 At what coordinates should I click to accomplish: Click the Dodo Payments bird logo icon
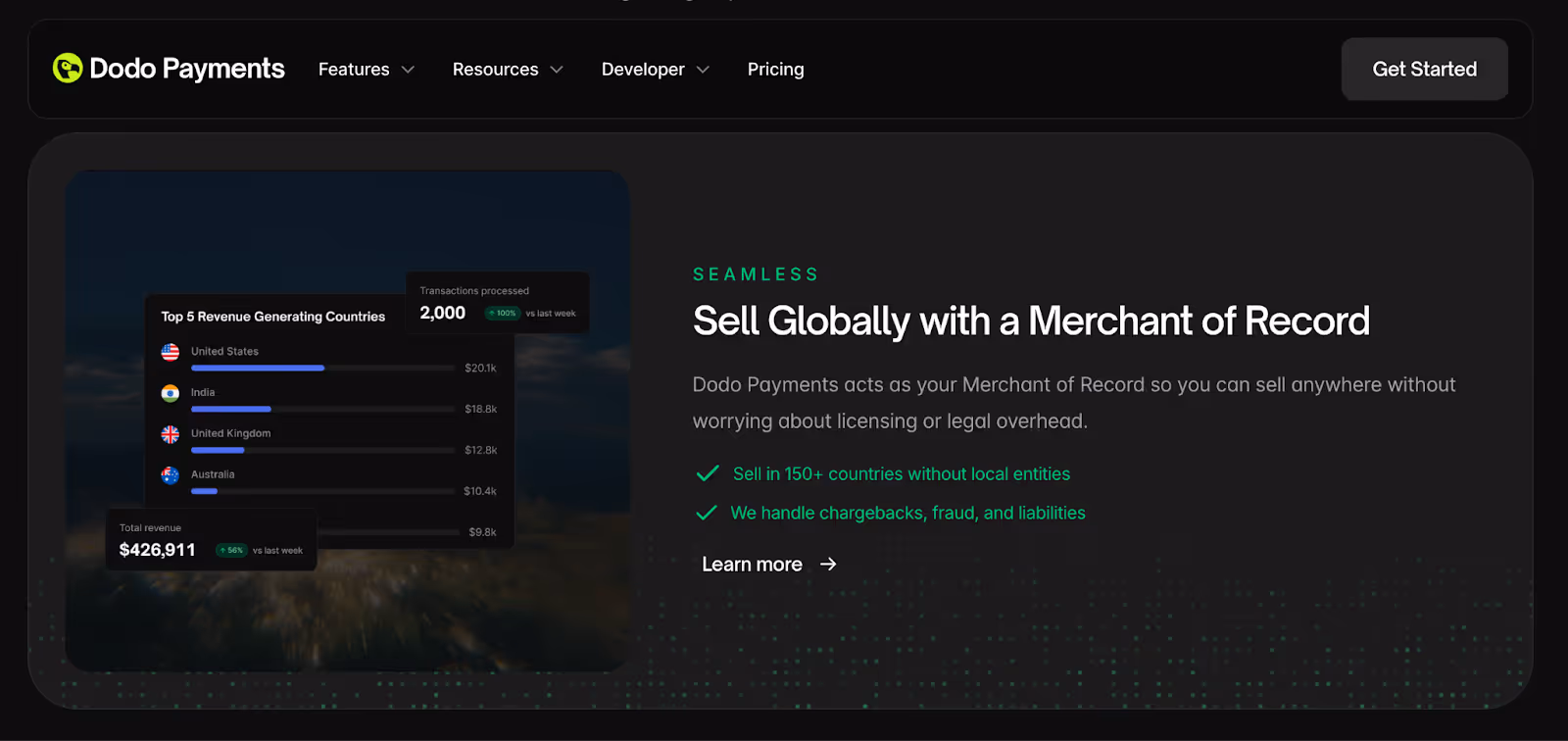[68, 69]
